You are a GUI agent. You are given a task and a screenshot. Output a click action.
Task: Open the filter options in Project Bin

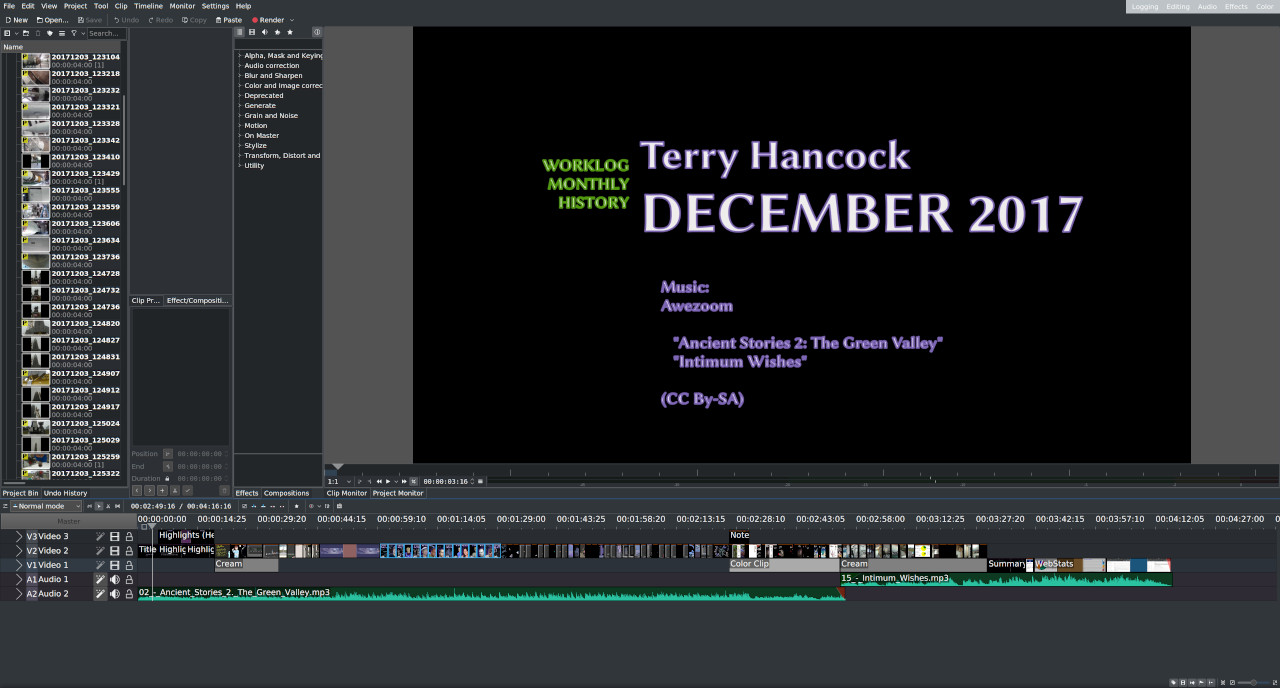[73, 33]
